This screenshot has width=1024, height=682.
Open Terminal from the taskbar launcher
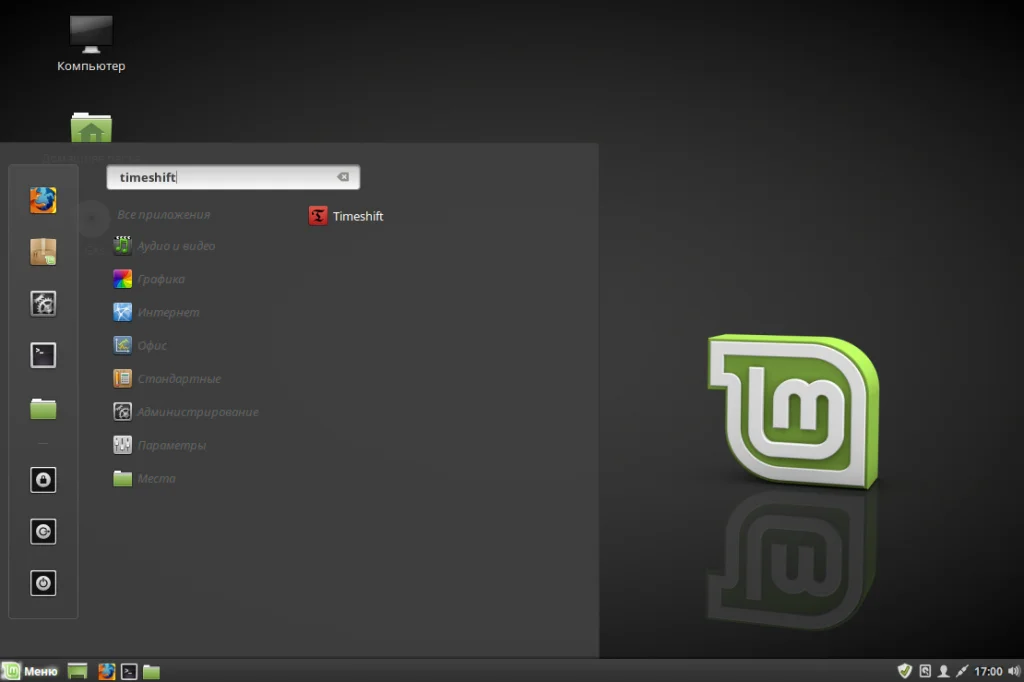click(x=129, y=671)
